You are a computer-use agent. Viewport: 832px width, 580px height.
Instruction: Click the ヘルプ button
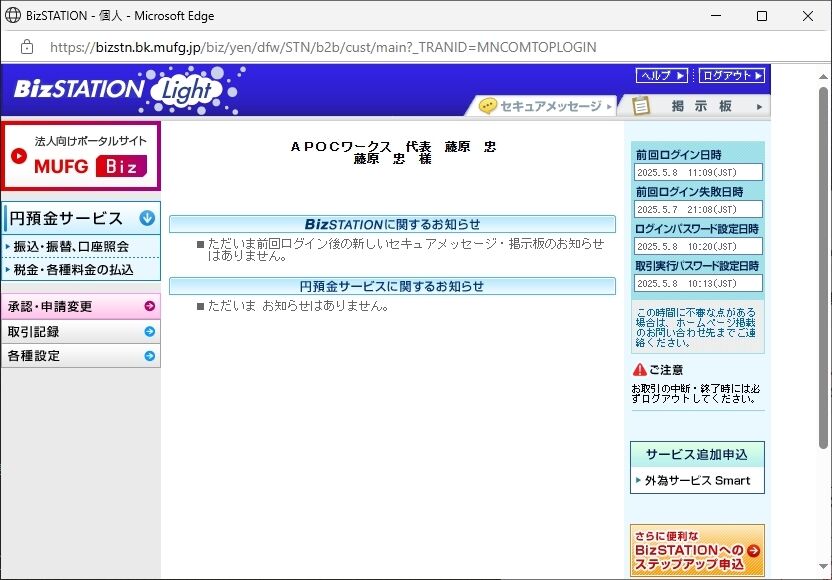[x=662, y=75]
